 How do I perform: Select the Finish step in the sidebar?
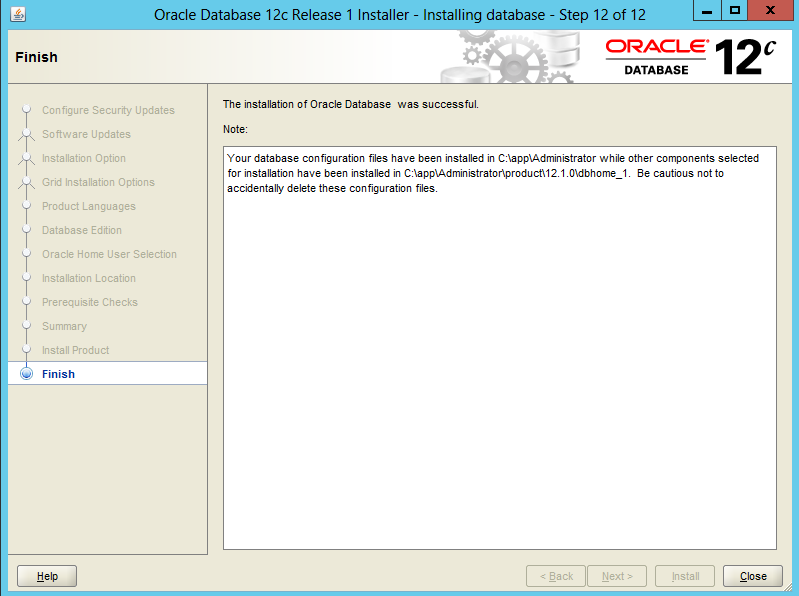[108, 373]
